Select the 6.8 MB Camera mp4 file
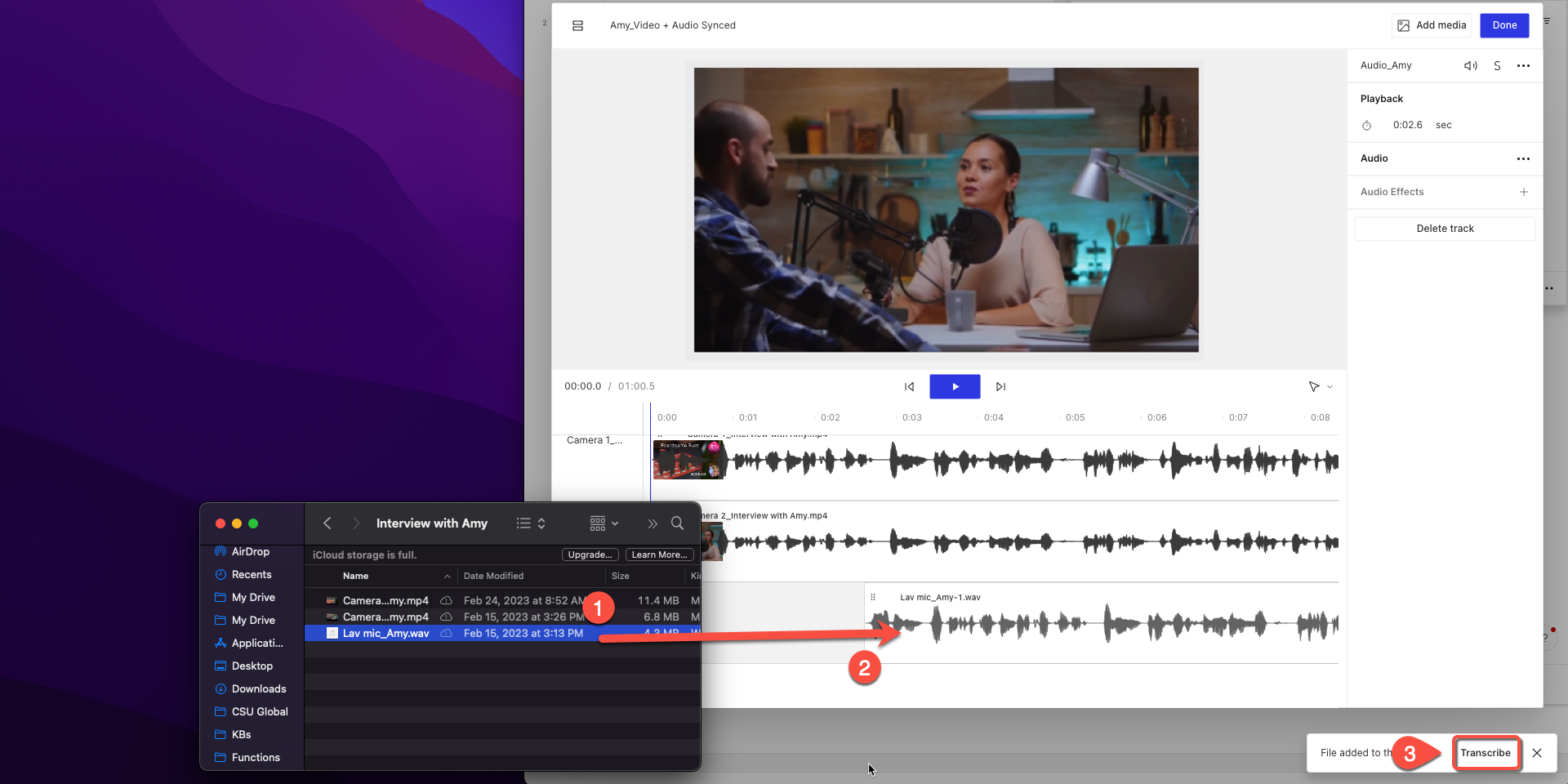Viewport: 1568px width, 784px height. pos(502,617)
